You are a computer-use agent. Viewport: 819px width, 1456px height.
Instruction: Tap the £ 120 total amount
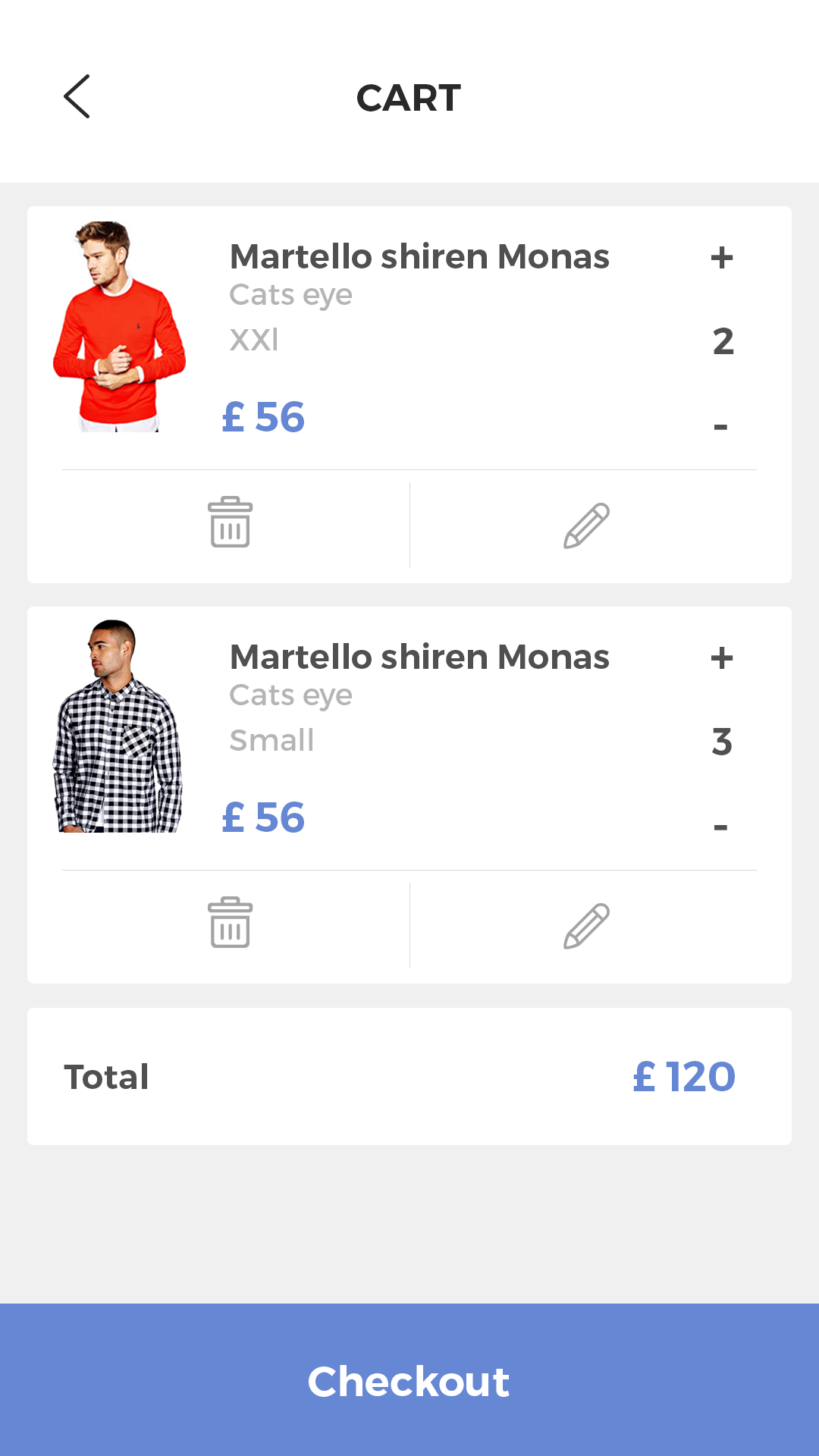pyautogui.click(x=683, y=1077)
